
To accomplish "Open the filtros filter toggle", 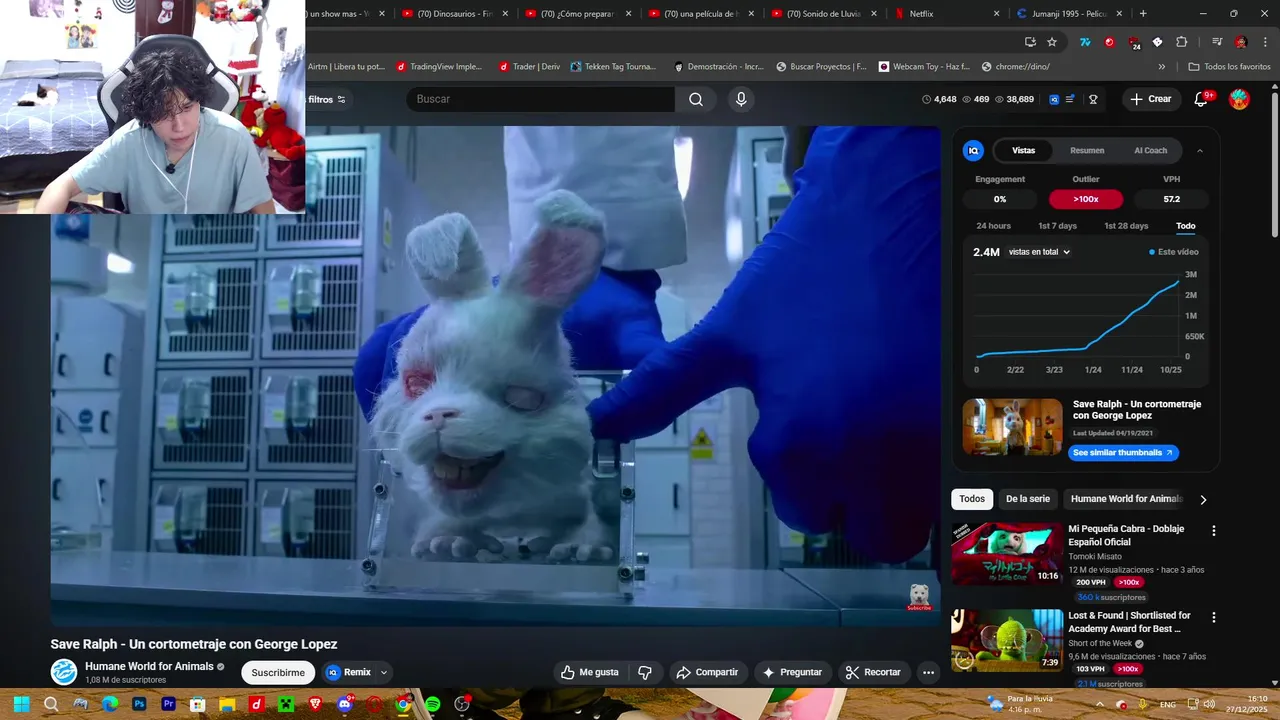I will pyautogui.click(x=327, y=99).
